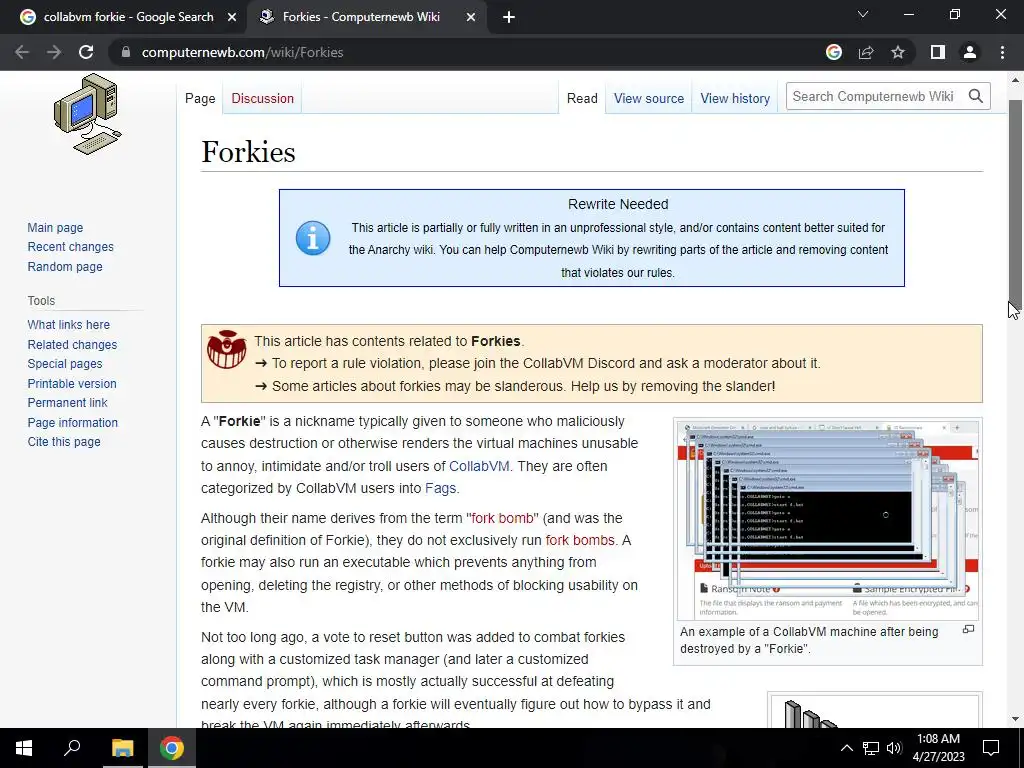Viewport: 1024px width, 768px height.
Task: Open the Chrome profile icon
Action: click(x=970, y=52)
